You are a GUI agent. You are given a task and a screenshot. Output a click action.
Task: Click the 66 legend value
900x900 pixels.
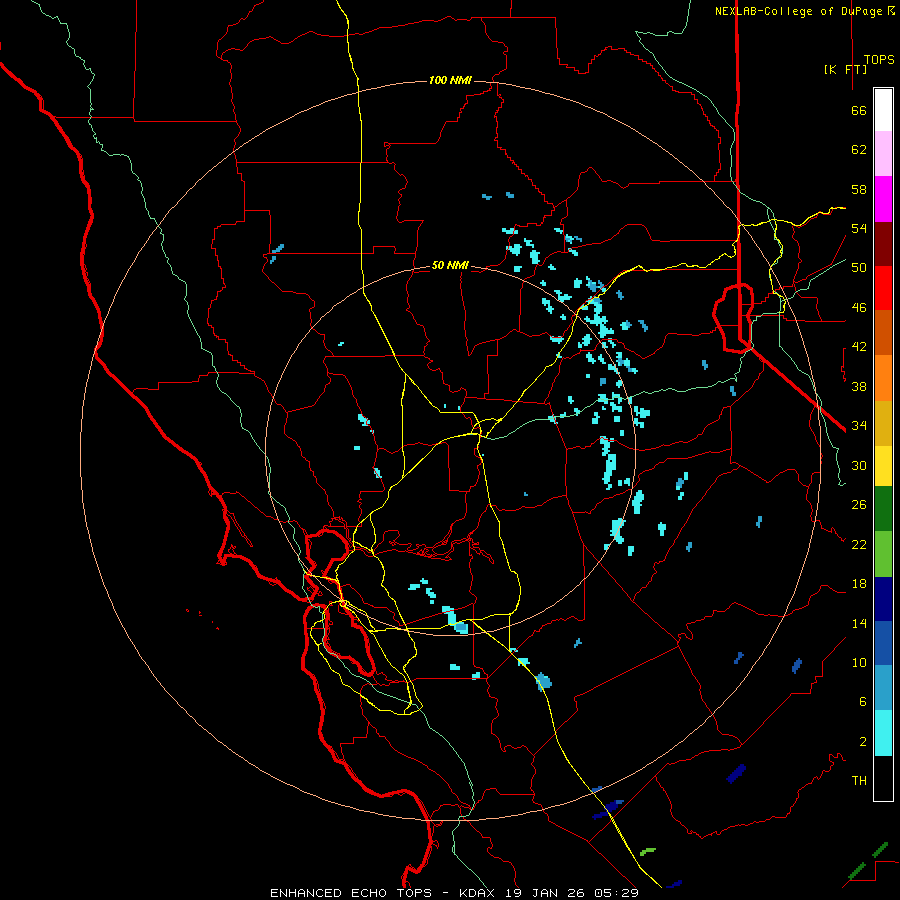point(859,110)
